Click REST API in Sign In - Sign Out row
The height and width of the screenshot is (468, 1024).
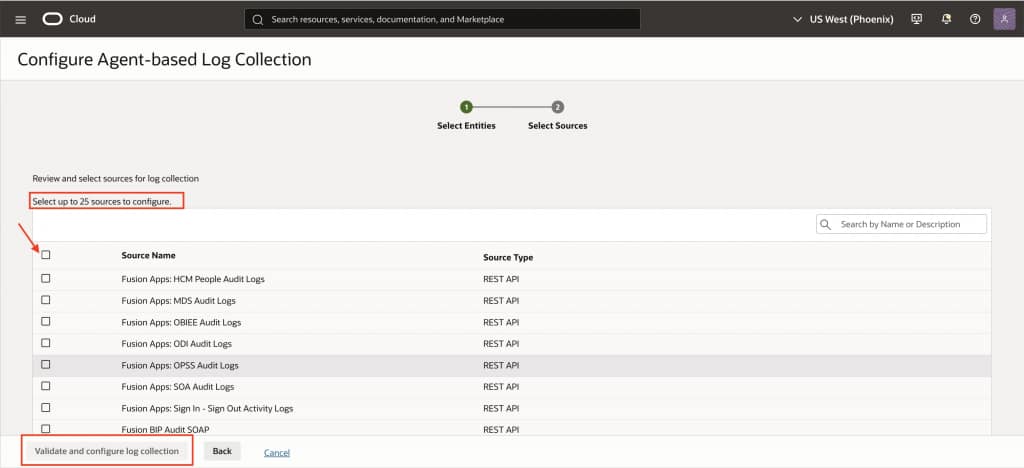[501, 409]
